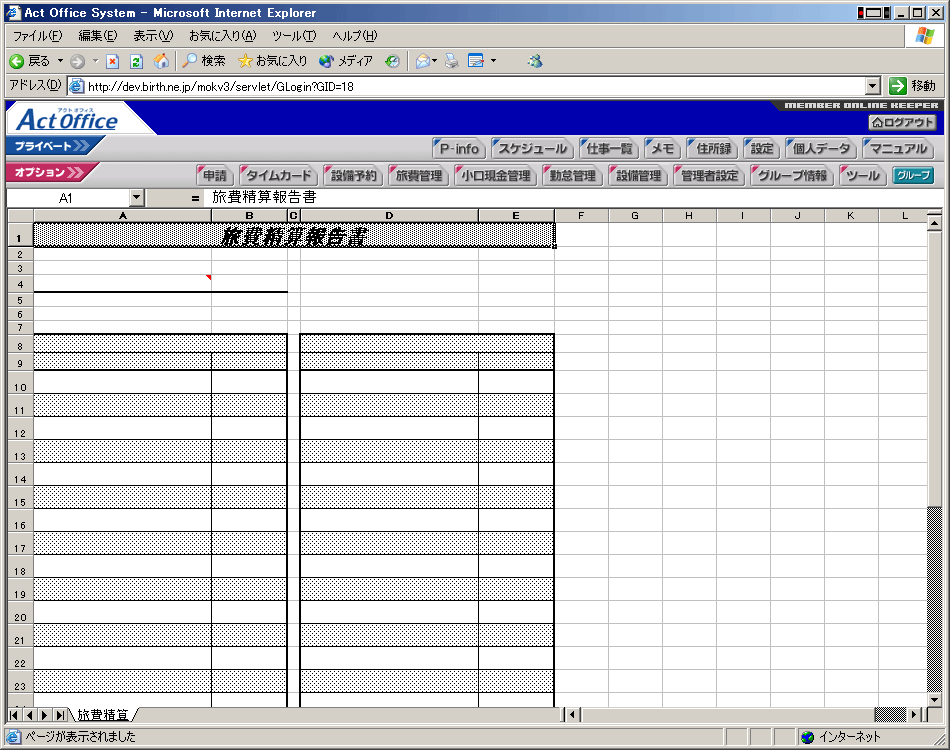Click the Mail icon in toolbar
Screen dimensions: 950x750
point(423,61)
